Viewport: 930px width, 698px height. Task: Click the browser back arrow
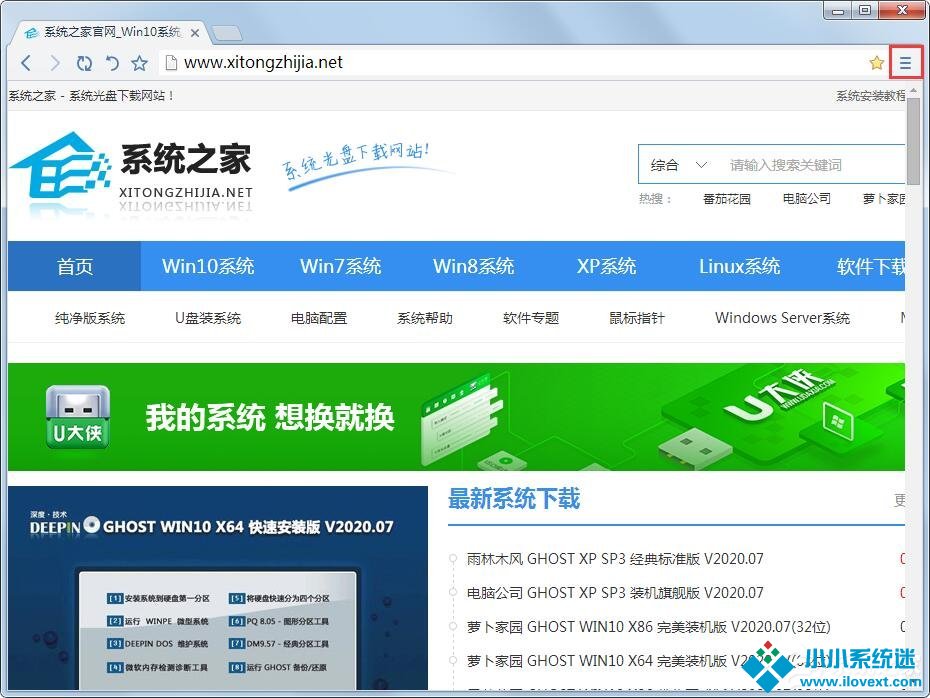26,63
